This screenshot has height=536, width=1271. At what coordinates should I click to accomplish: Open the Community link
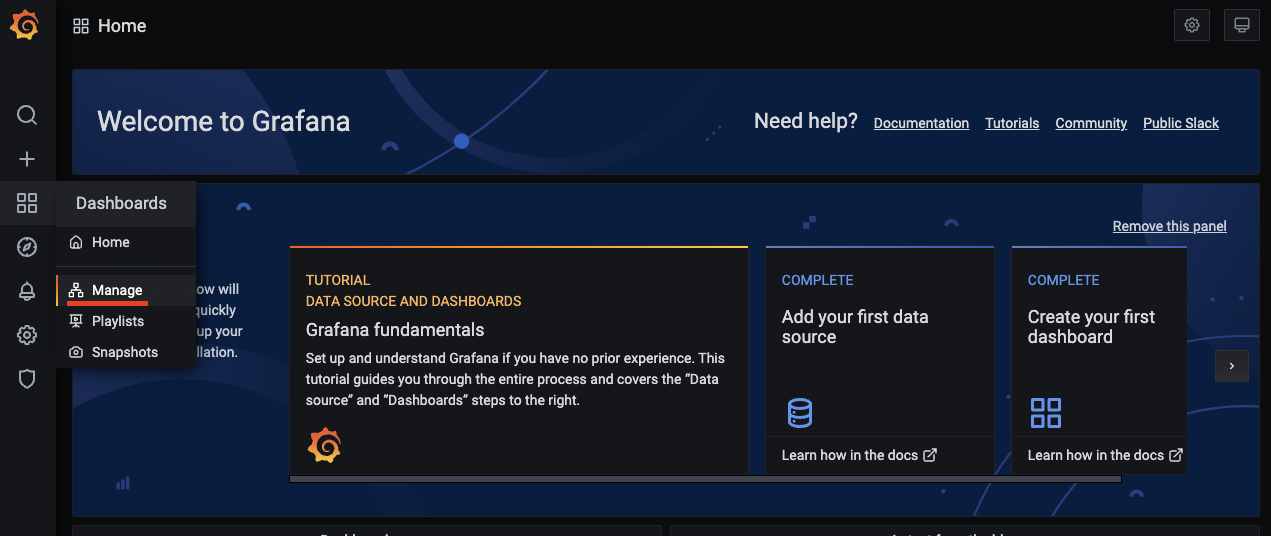(1091, 123)
